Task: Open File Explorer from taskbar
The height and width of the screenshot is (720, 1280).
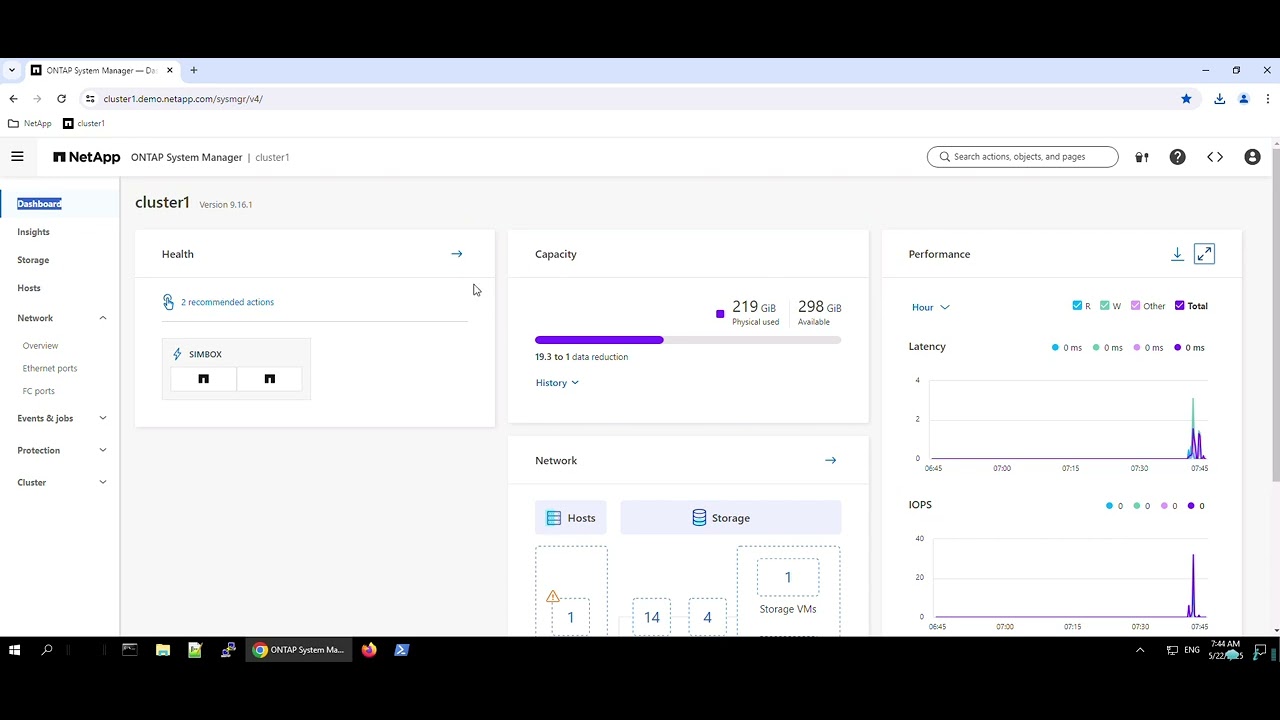Action: point(162,650)
